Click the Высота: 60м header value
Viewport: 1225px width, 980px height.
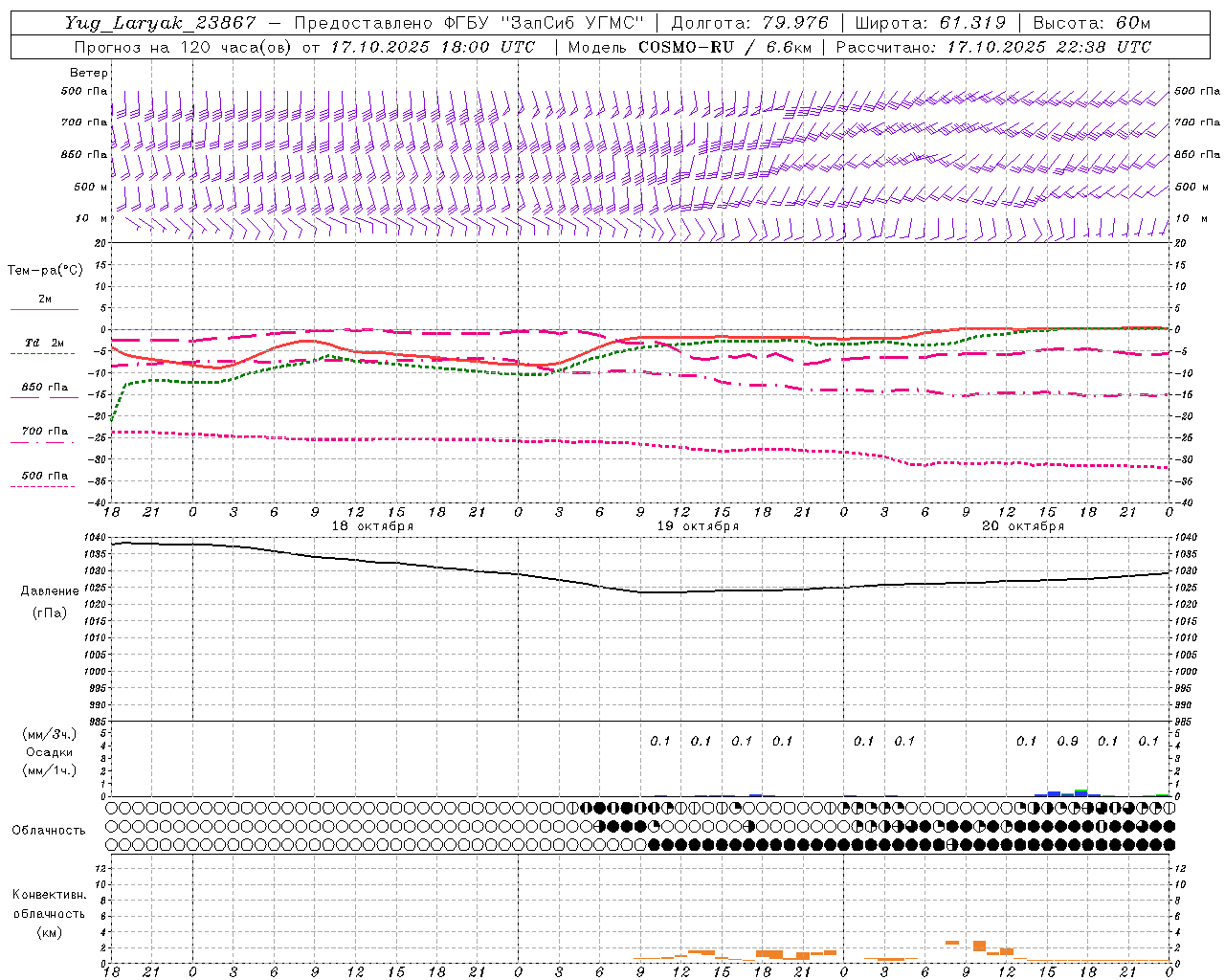click(1092, 23)
